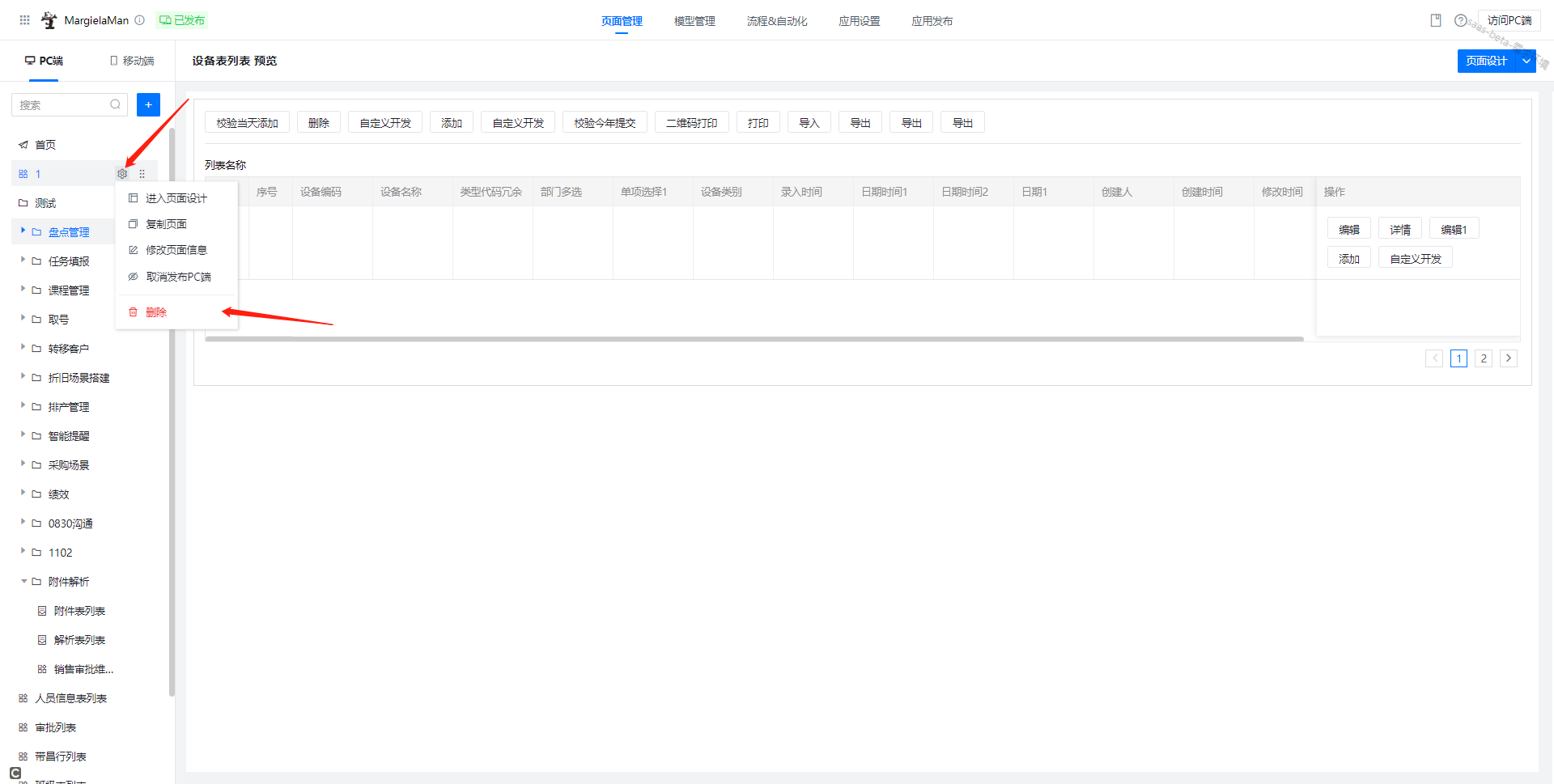Click the search magnifier icon
1554x784 pixels.
pyautogui.click(x=115, y=104)
